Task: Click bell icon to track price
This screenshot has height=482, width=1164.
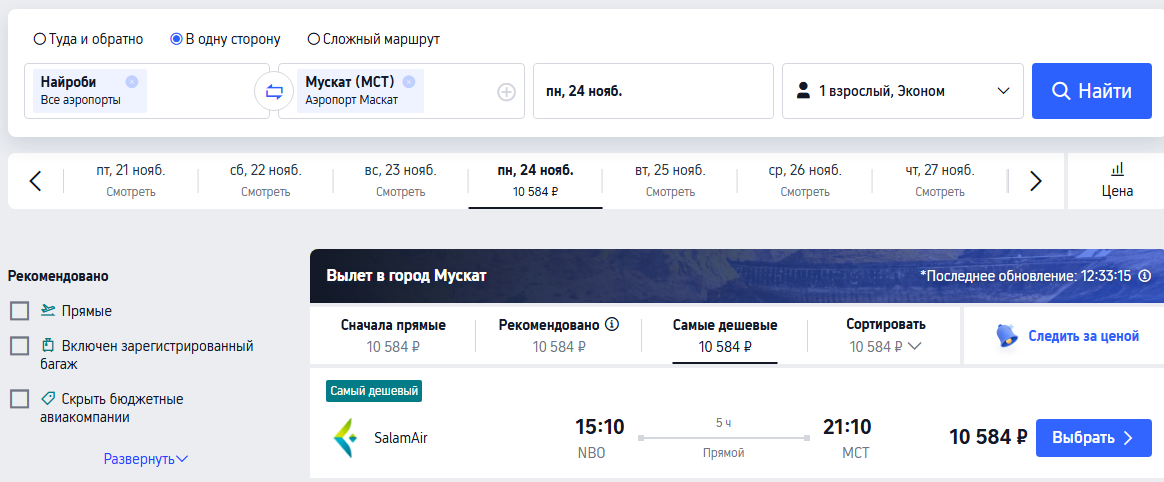Action: [1007, 336]
